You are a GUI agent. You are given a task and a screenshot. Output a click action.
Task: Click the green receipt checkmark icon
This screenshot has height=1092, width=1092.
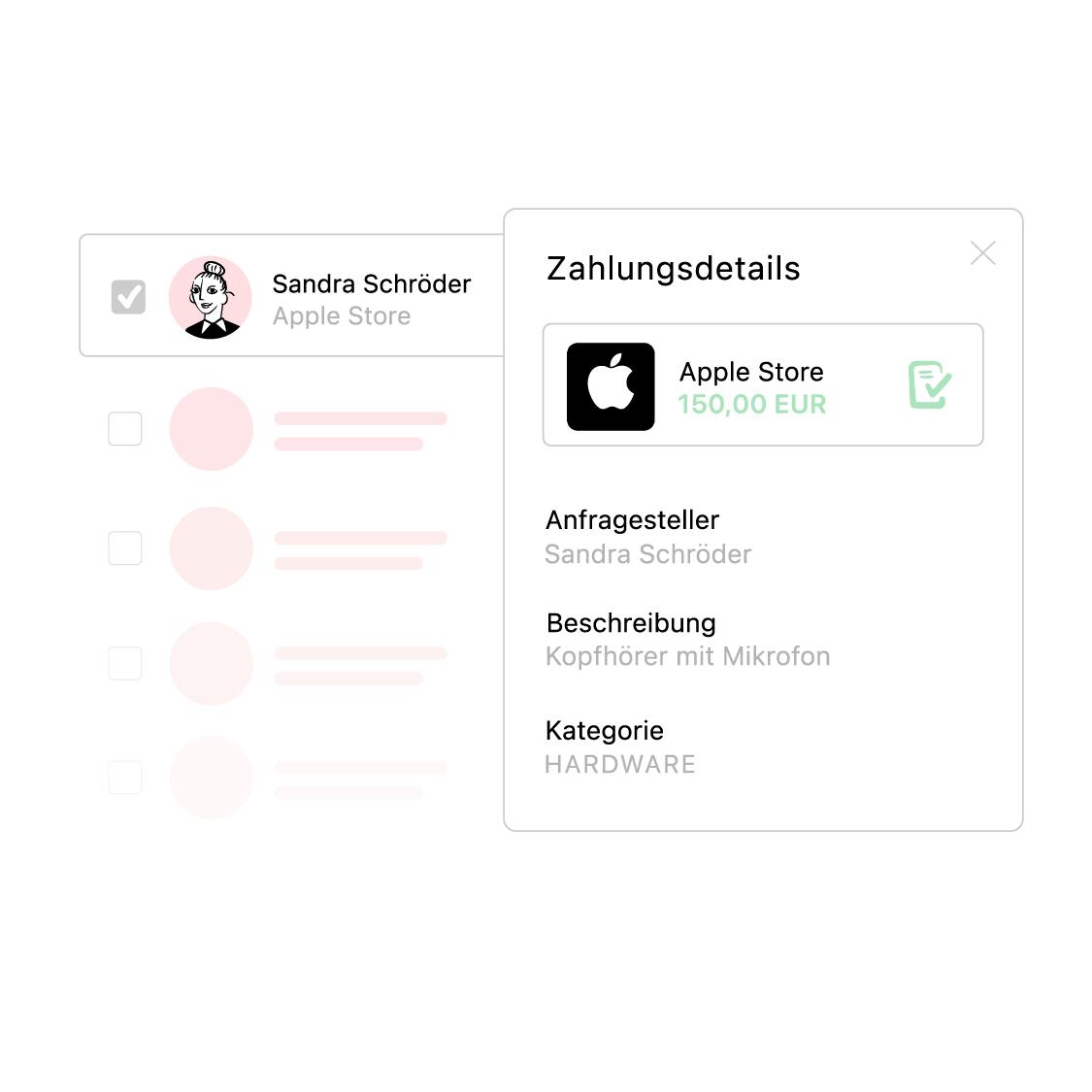tap(929, 384)
